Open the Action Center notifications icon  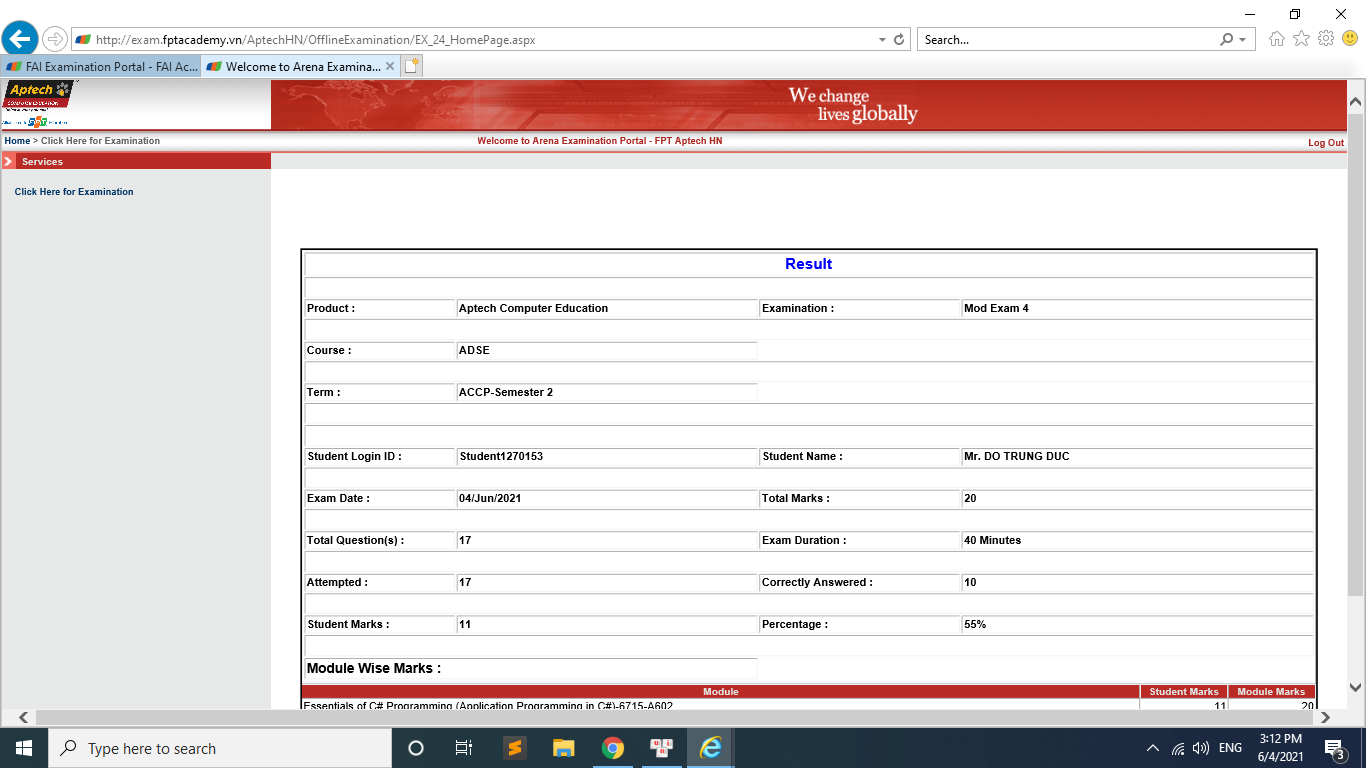[1335, 748]
